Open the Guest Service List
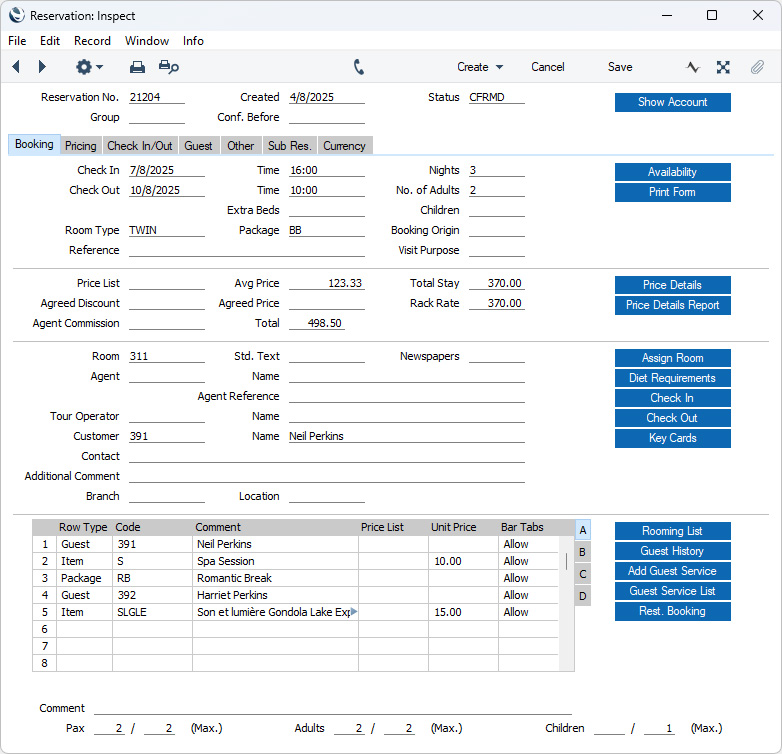 coord(672,591)
